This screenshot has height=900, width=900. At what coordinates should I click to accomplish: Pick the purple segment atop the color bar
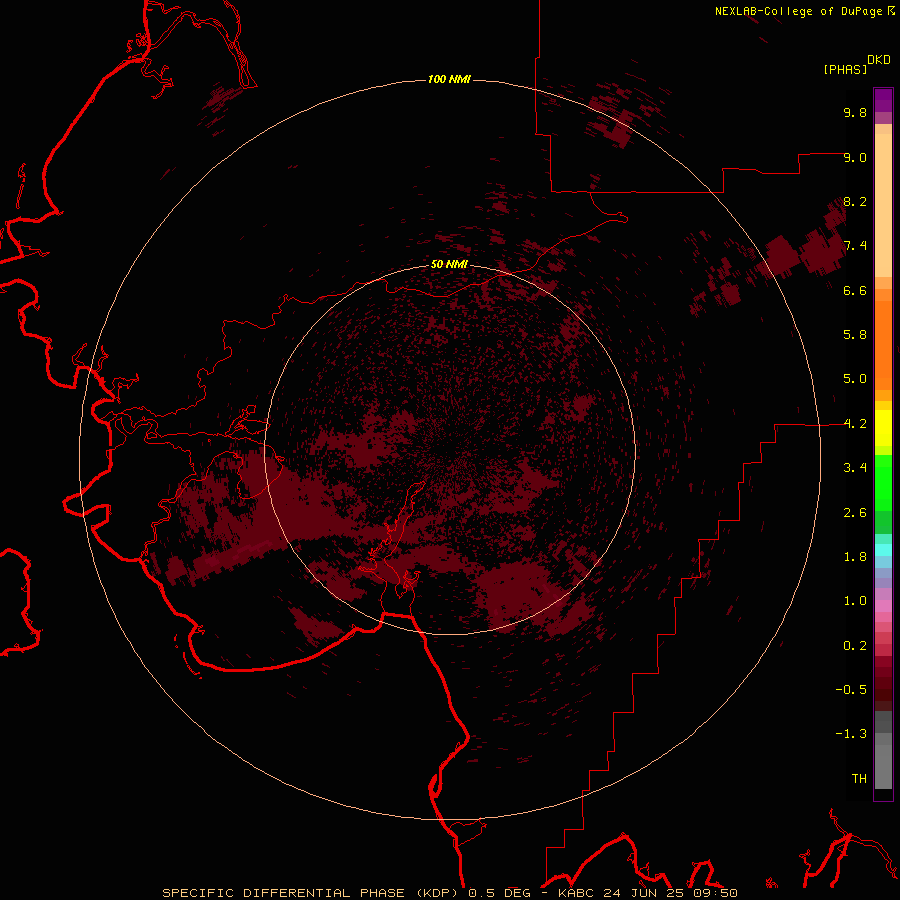pos(883,100)
